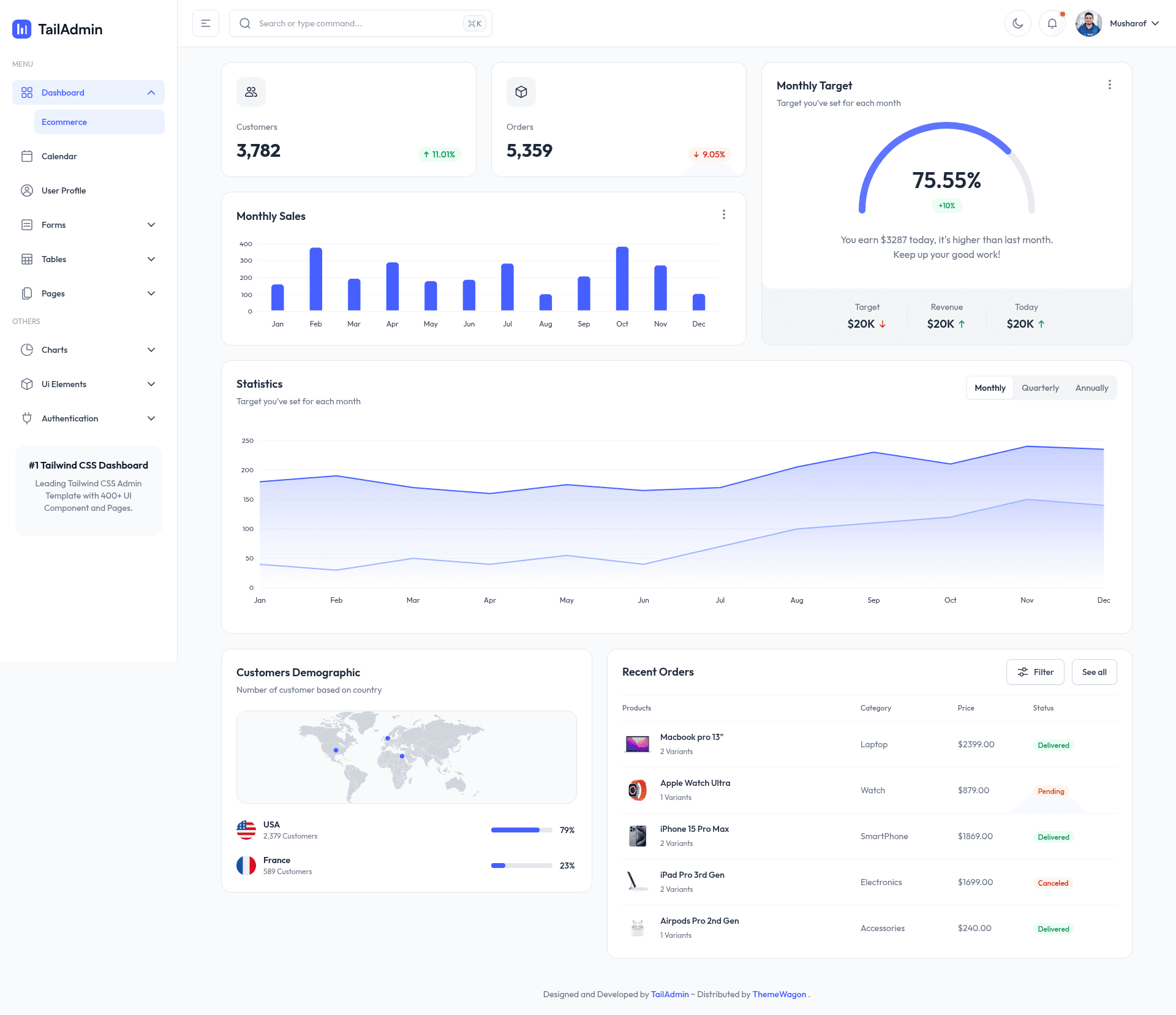This screenshot has height=1015, width=1176.
Task: Click the USA flag icon
Action: pos(246,830)
